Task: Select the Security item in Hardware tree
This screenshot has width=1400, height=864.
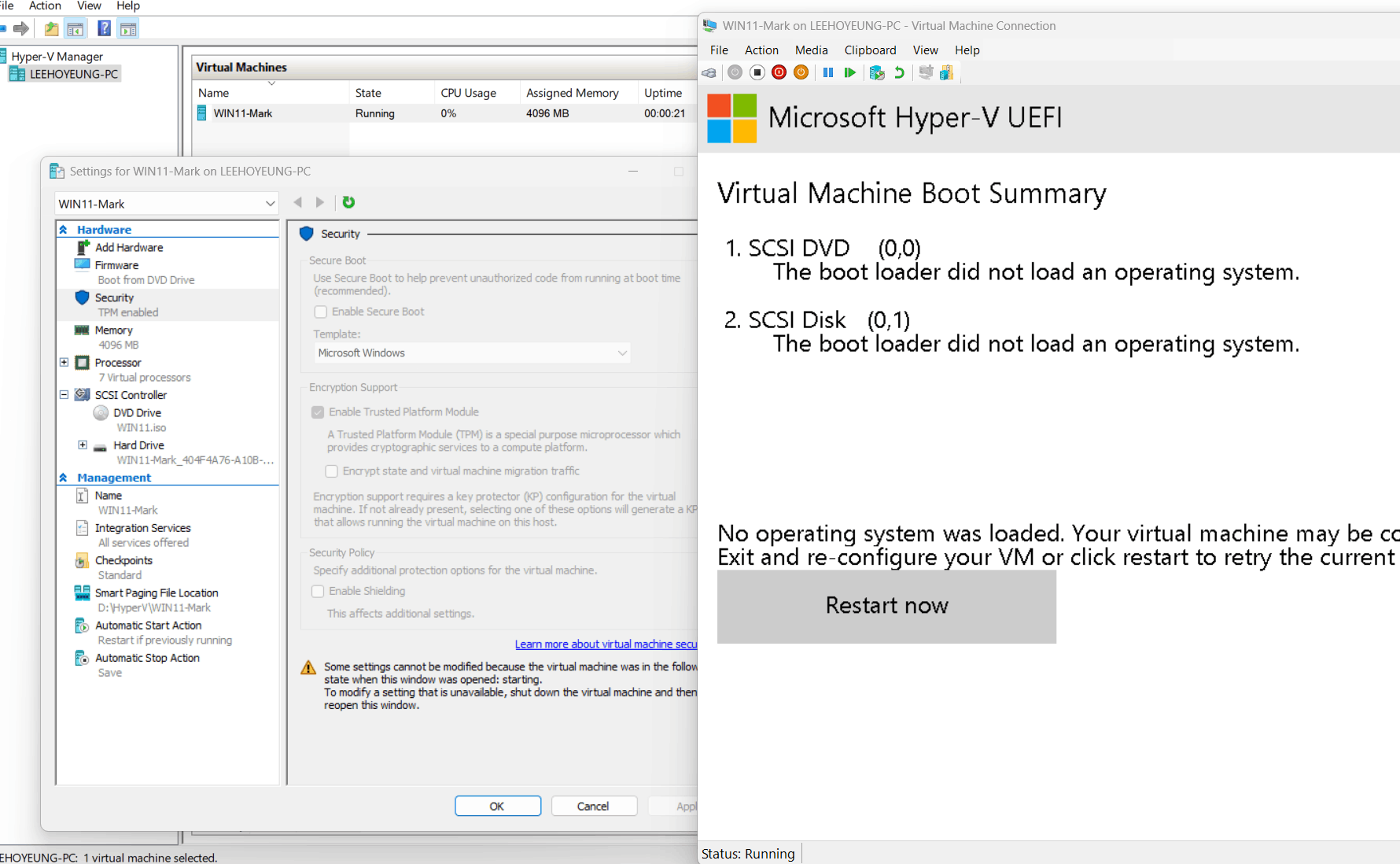Action: coord(114,297)
